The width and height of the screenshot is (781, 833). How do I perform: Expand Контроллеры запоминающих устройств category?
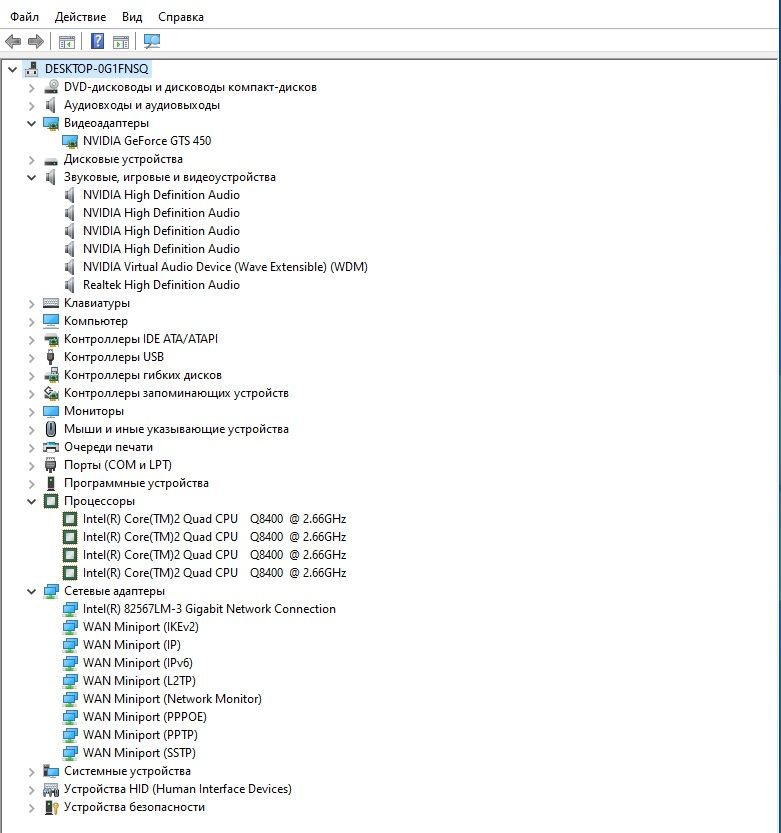[x=31, y=394]
